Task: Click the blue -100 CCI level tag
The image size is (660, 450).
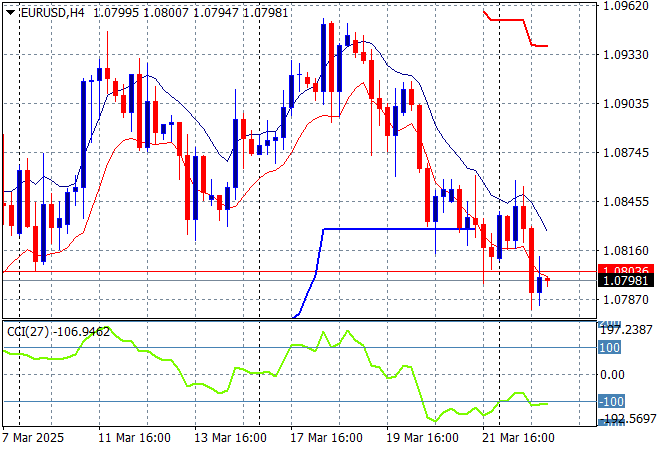Action: (x=610, y=401)
